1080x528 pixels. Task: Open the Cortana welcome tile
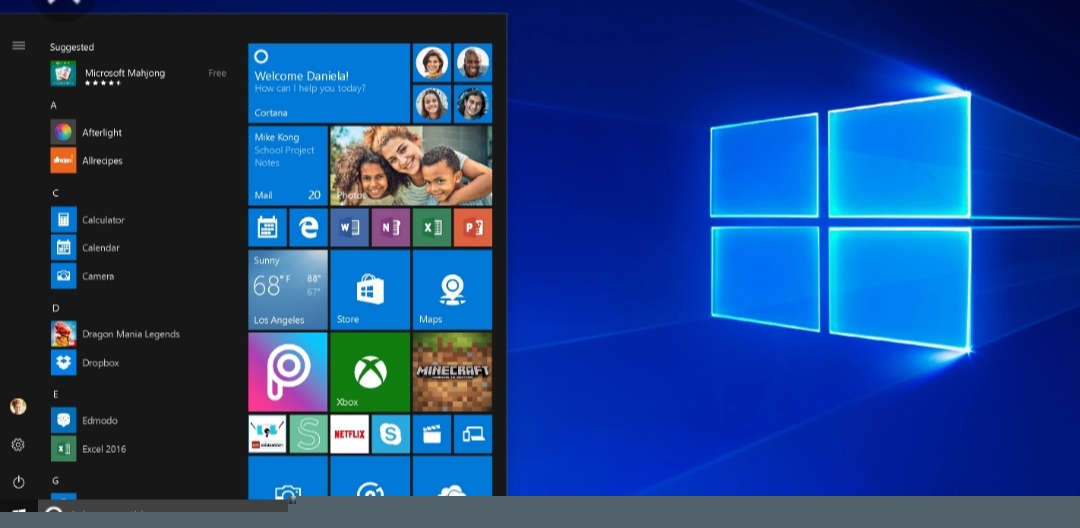329,83
